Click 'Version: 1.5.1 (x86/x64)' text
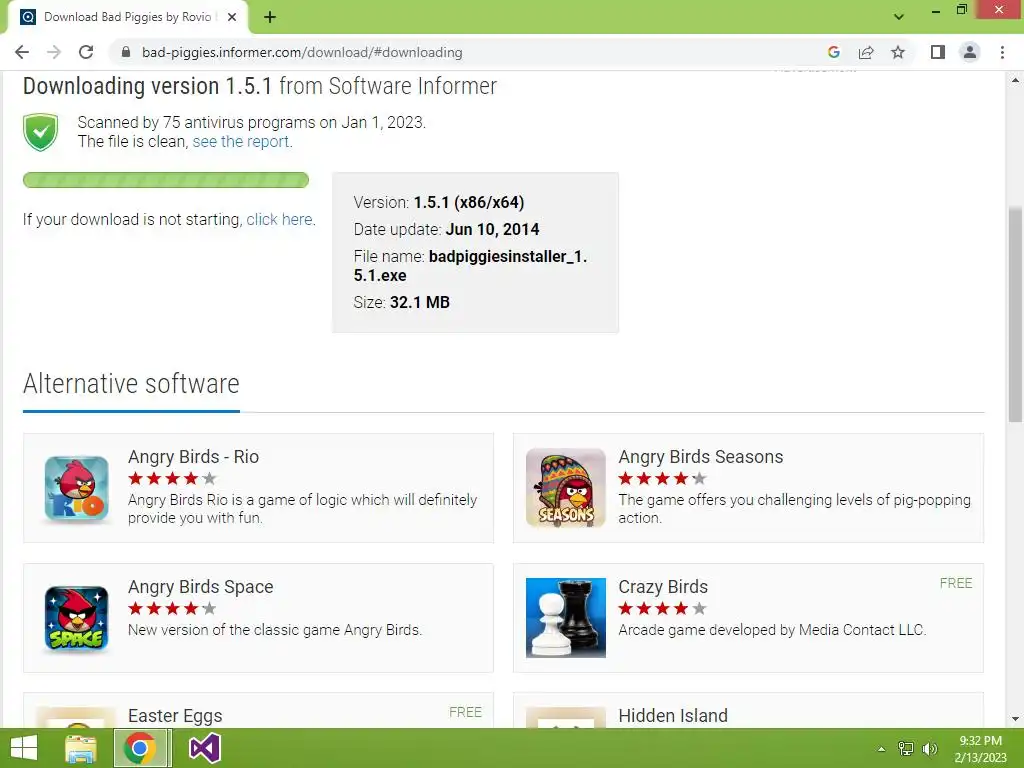Image resolution: width=1024 pixels, height=768 pixels. pyautogui.click(x=439, y=202)
